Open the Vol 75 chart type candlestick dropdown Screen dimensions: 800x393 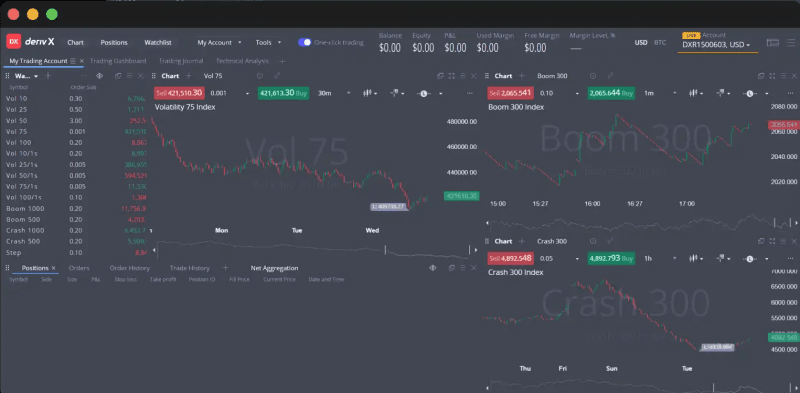click(370, 93)
